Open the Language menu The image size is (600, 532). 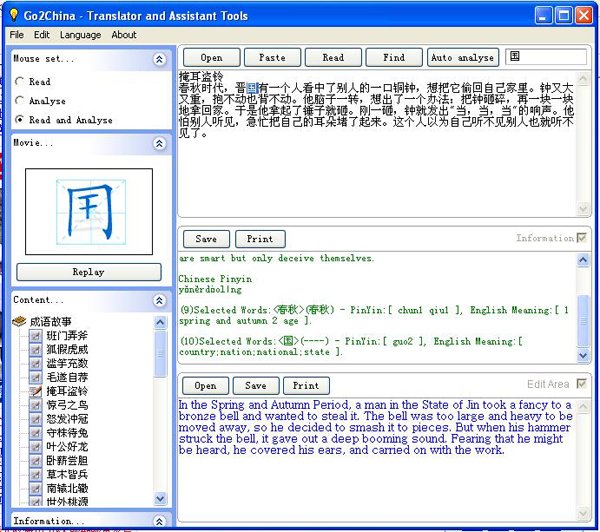pos(80,35)
